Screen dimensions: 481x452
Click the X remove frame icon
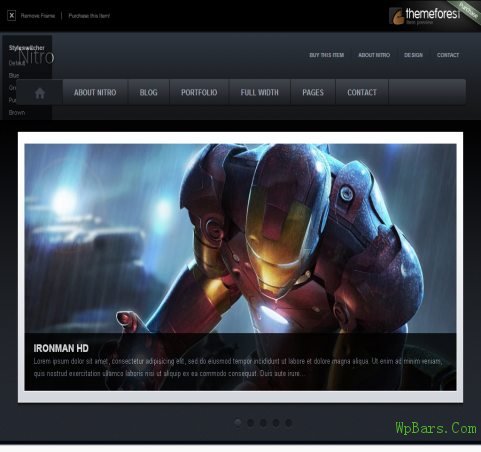coord(11,15)
